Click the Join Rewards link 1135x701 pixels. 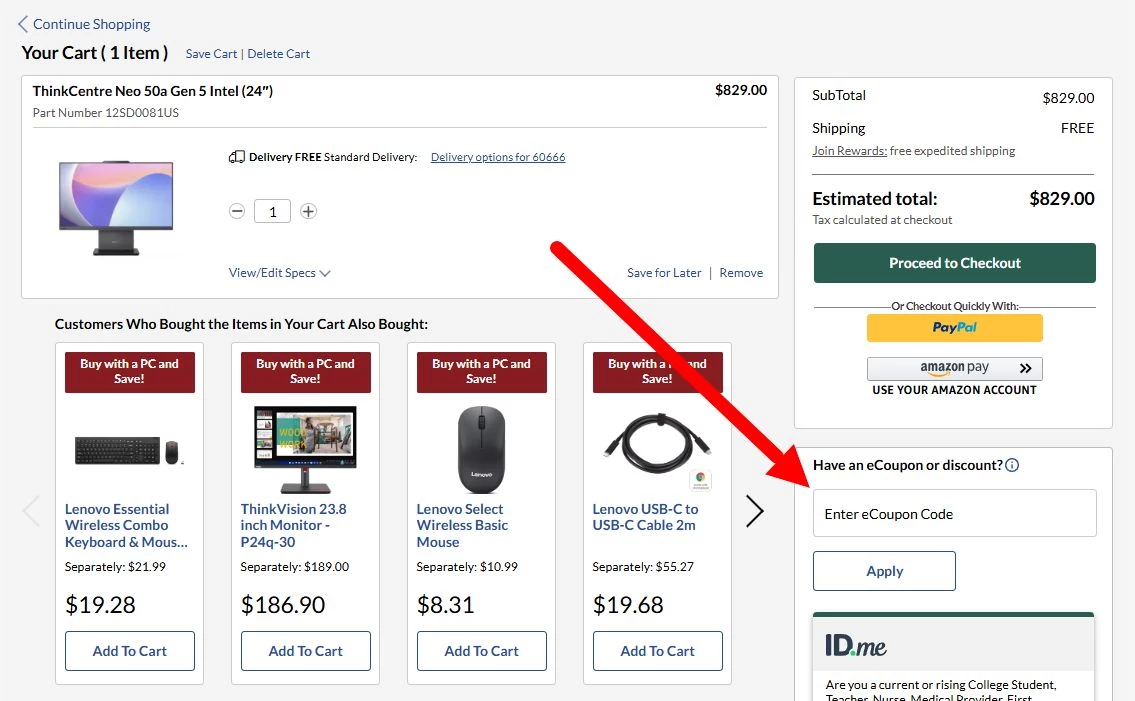coord(849,151)
